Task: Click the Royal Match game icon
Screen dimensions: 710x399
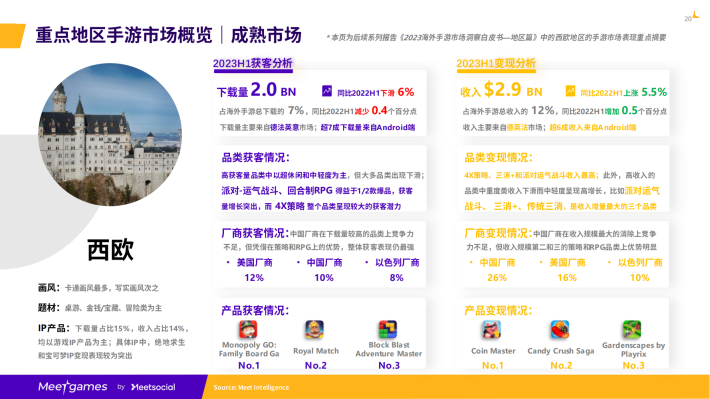Action: [314, 329]
